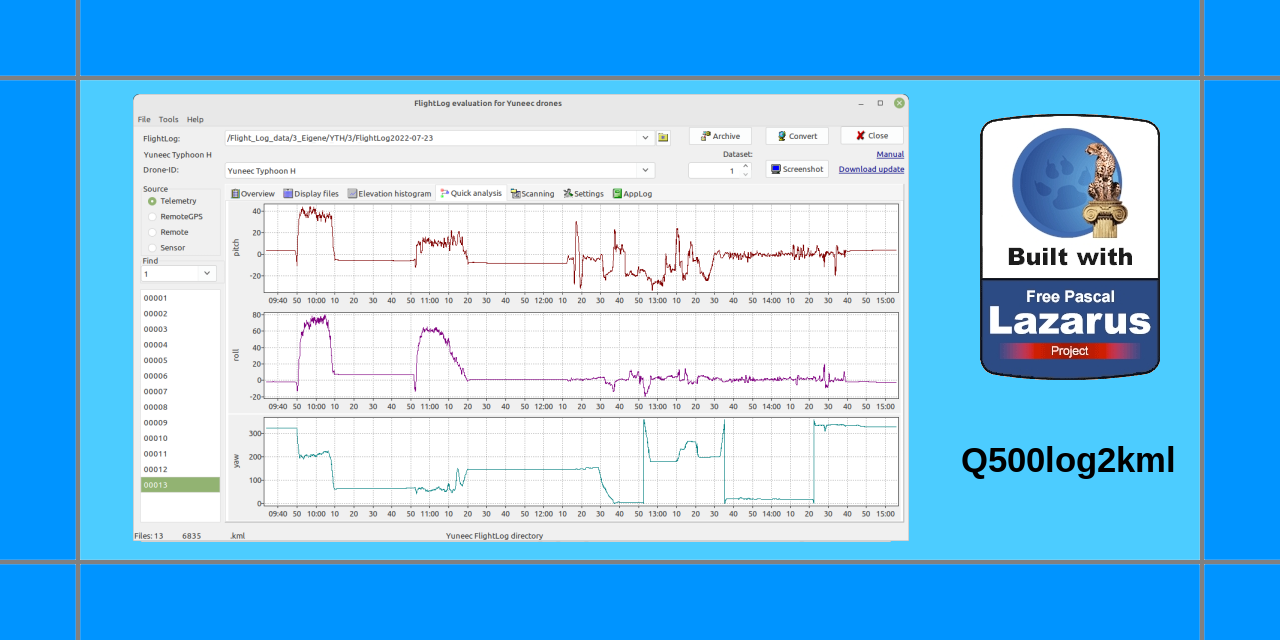The width and height of the screenshot is (1280, 640).
Task: Switch to the Display files tab
Action: (311, 194)
